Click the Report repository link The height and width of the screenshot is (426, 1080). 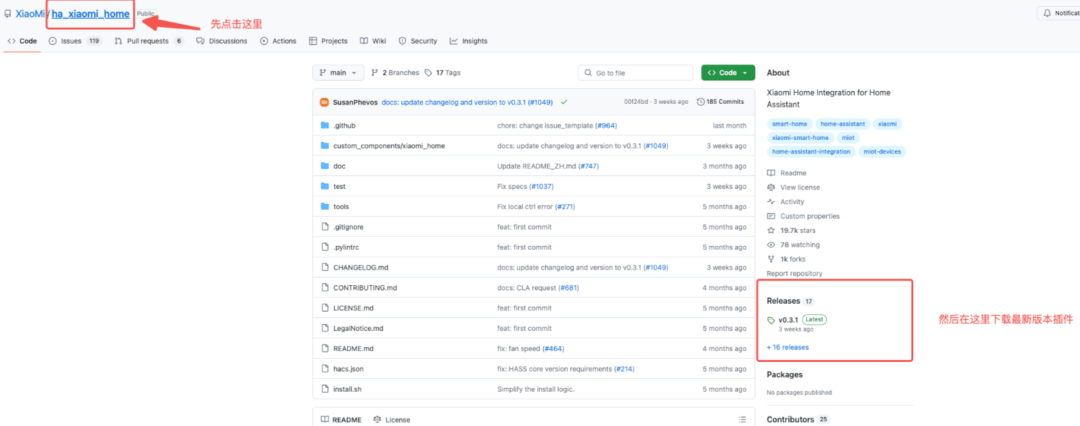[794, 274]
